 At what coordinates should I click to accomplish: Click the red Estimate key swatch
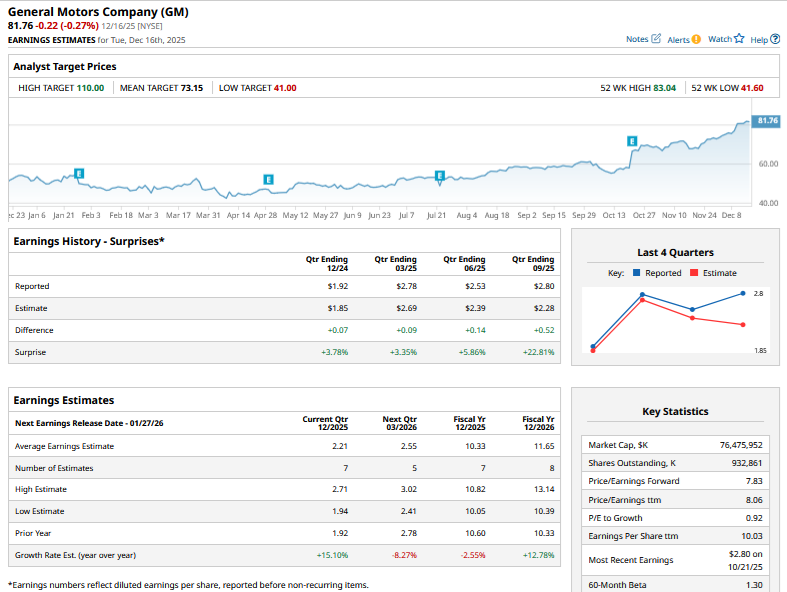pyautogui.click(x=695, y=273)
